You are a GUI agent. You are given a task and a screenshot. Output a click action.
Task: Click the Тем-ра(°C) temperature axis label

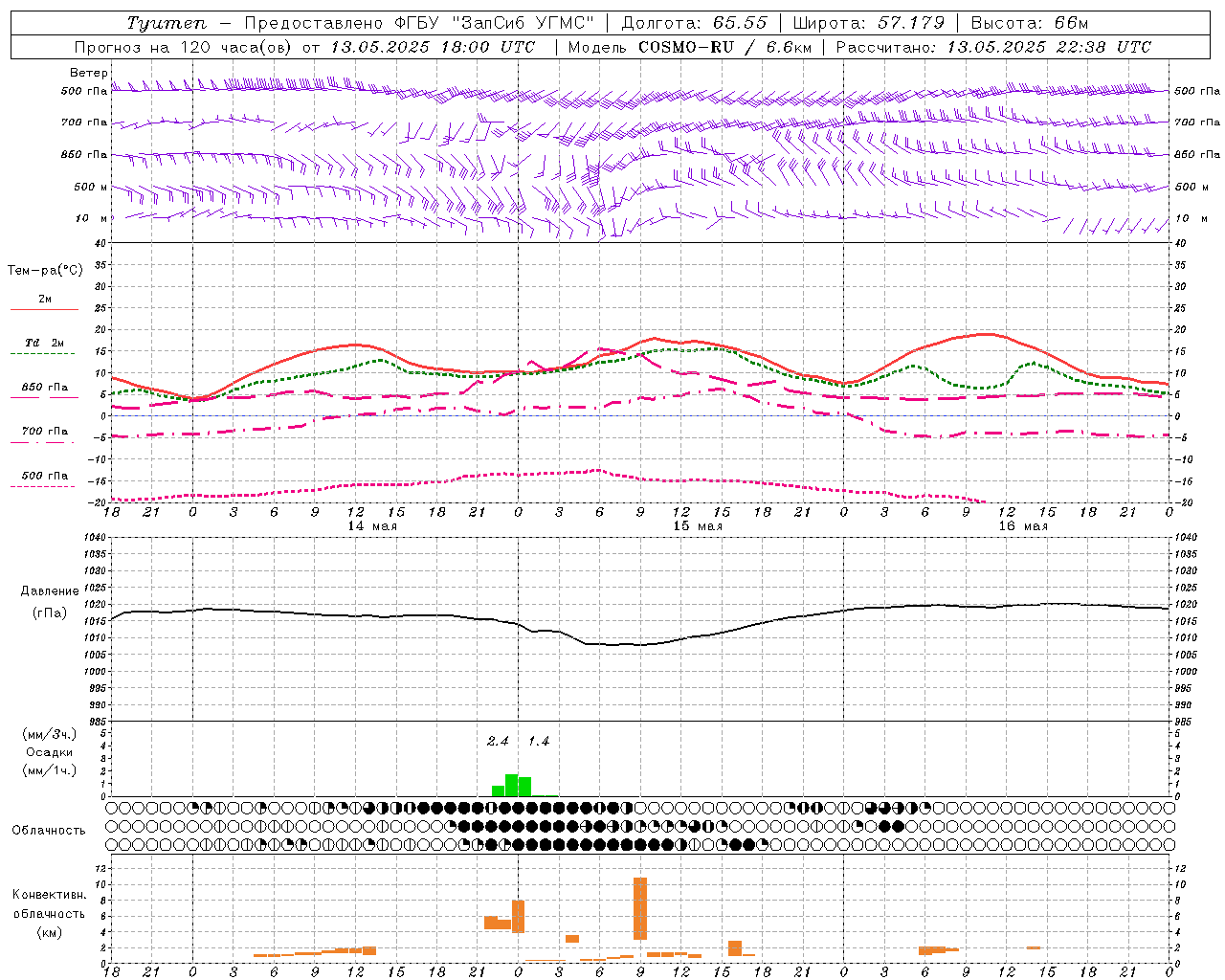pyautogui.click(x=45, y=271)
